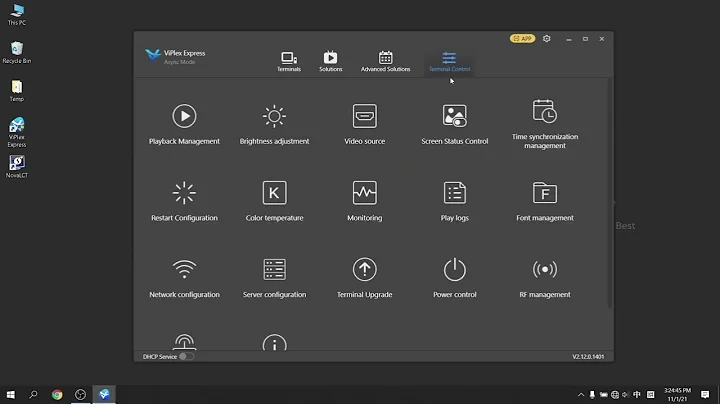Minimize the ViPlex Express window

tap(569, 39)
